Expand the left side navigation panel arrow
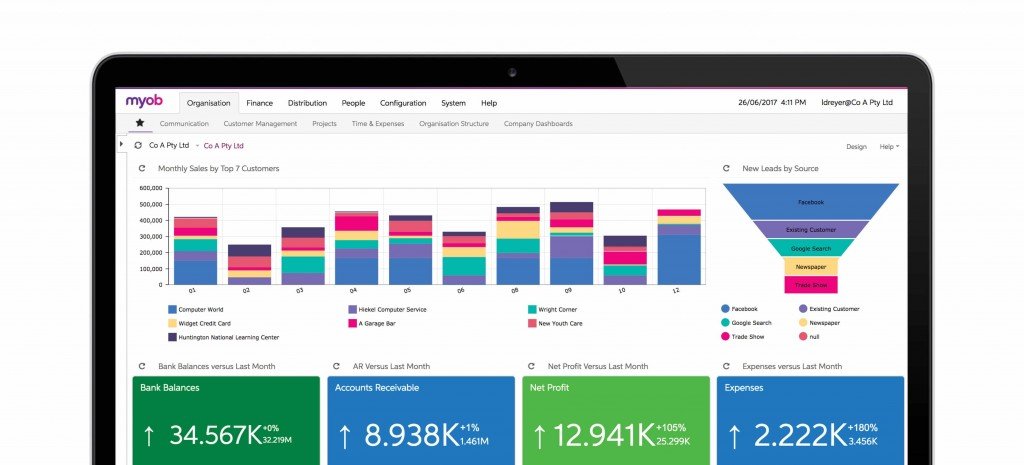 [x=122, y=146]
